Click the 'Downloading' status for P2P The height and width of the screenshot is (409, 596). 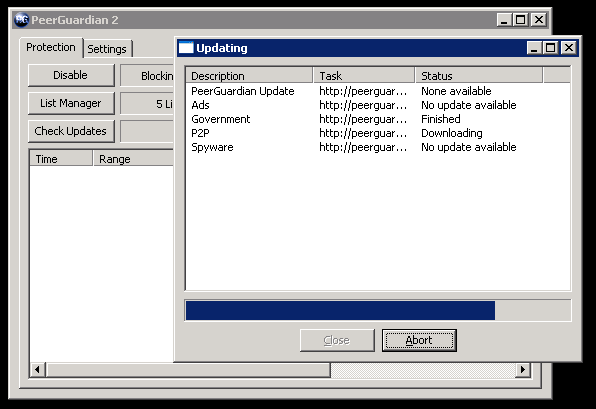click(x=452, y=133)
